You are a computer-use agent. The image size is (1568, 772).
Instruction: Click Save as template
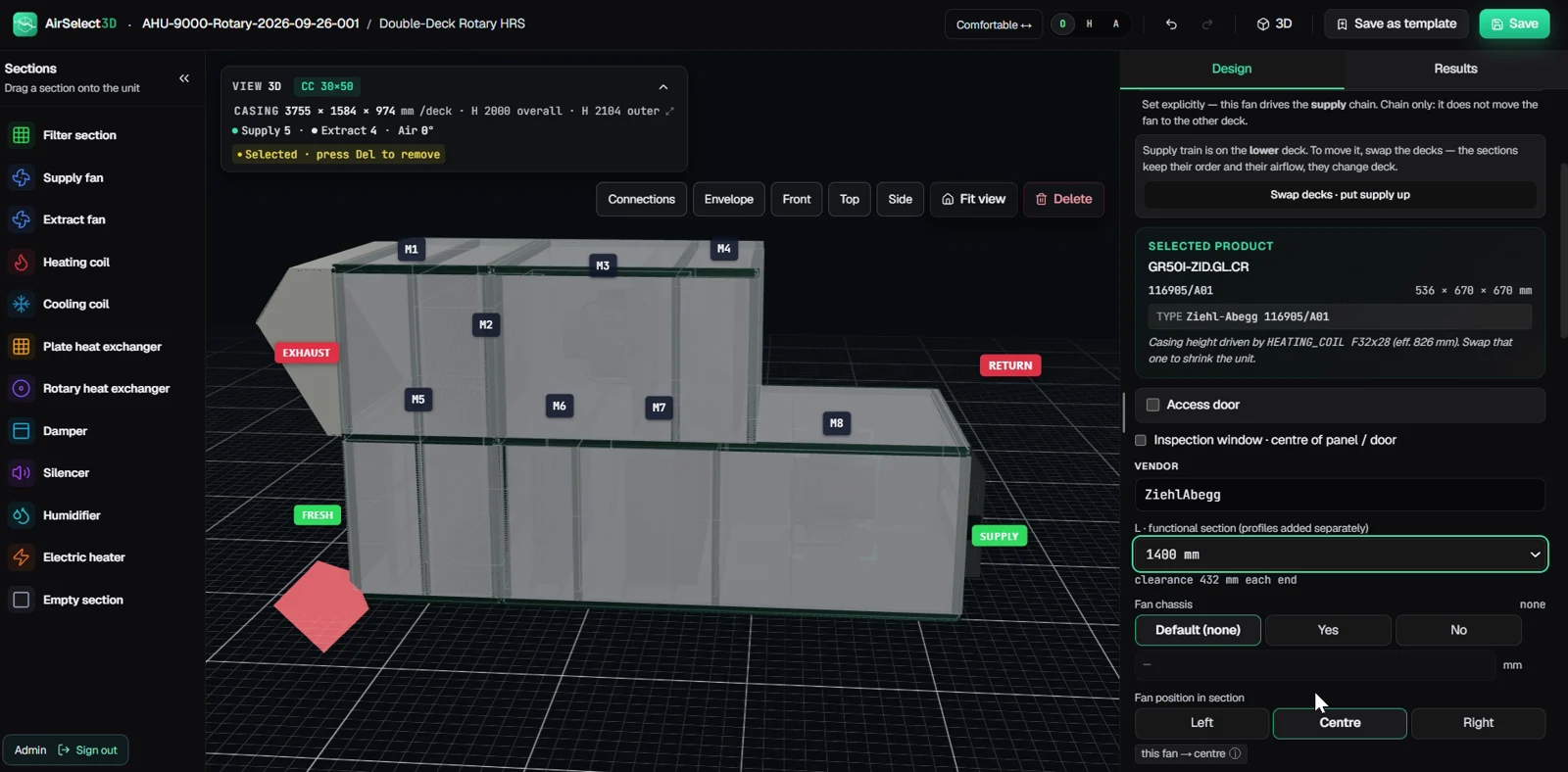[1396, 24]
